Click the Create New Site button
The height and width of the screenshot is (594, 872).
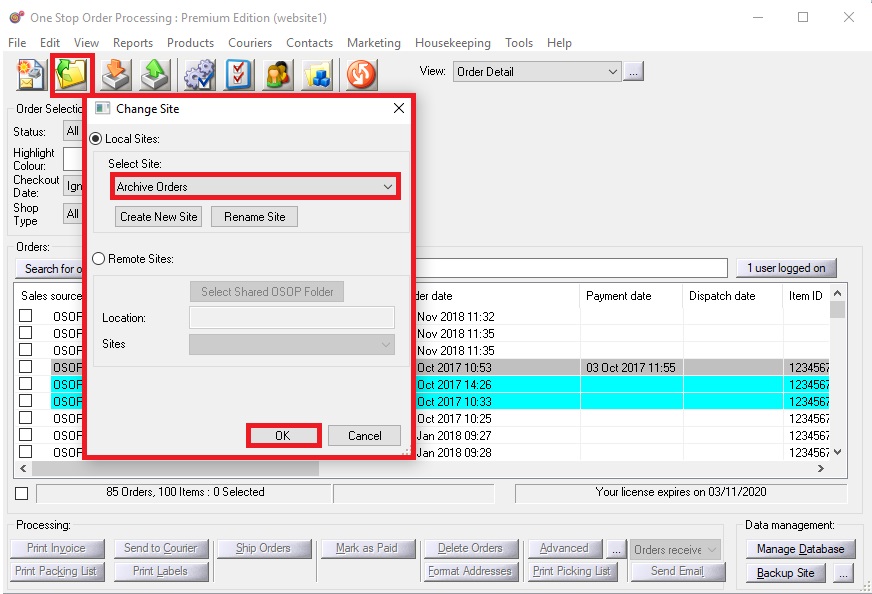158,217
